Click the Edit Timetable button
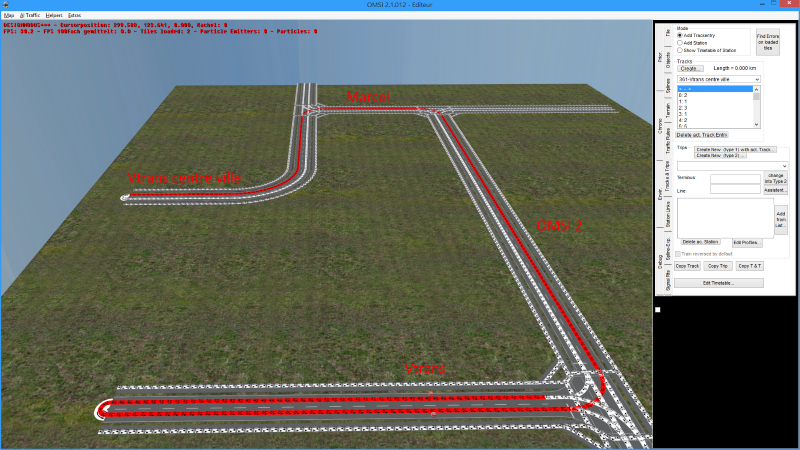The height and width of the screenshot is (450, 800). tap(718, 283)
